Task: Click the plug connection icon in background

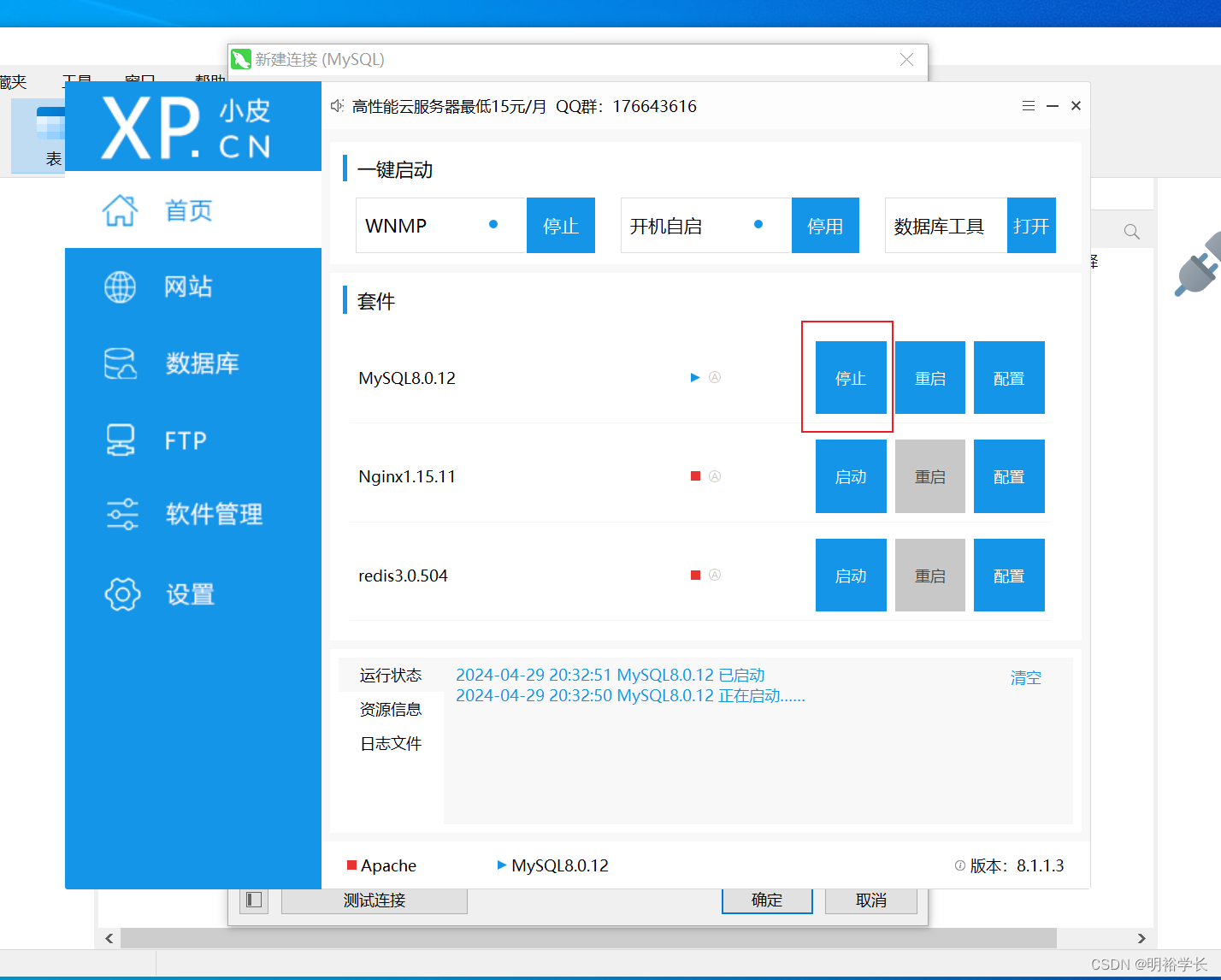Action: 1199,265
